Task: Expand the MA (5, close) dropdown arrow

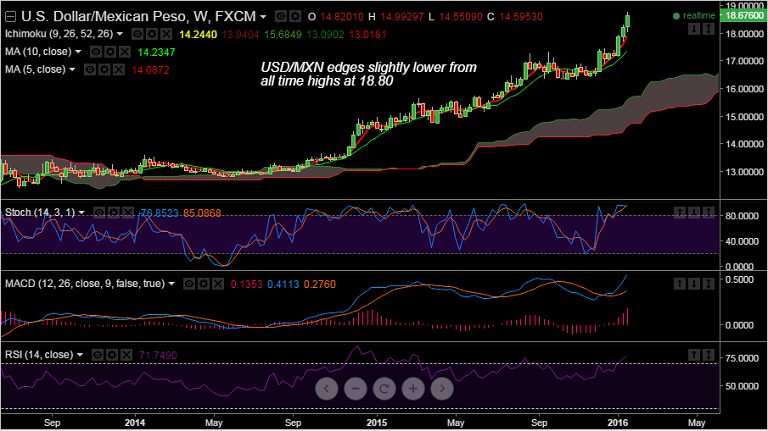Action: click(x=72, y=70)
